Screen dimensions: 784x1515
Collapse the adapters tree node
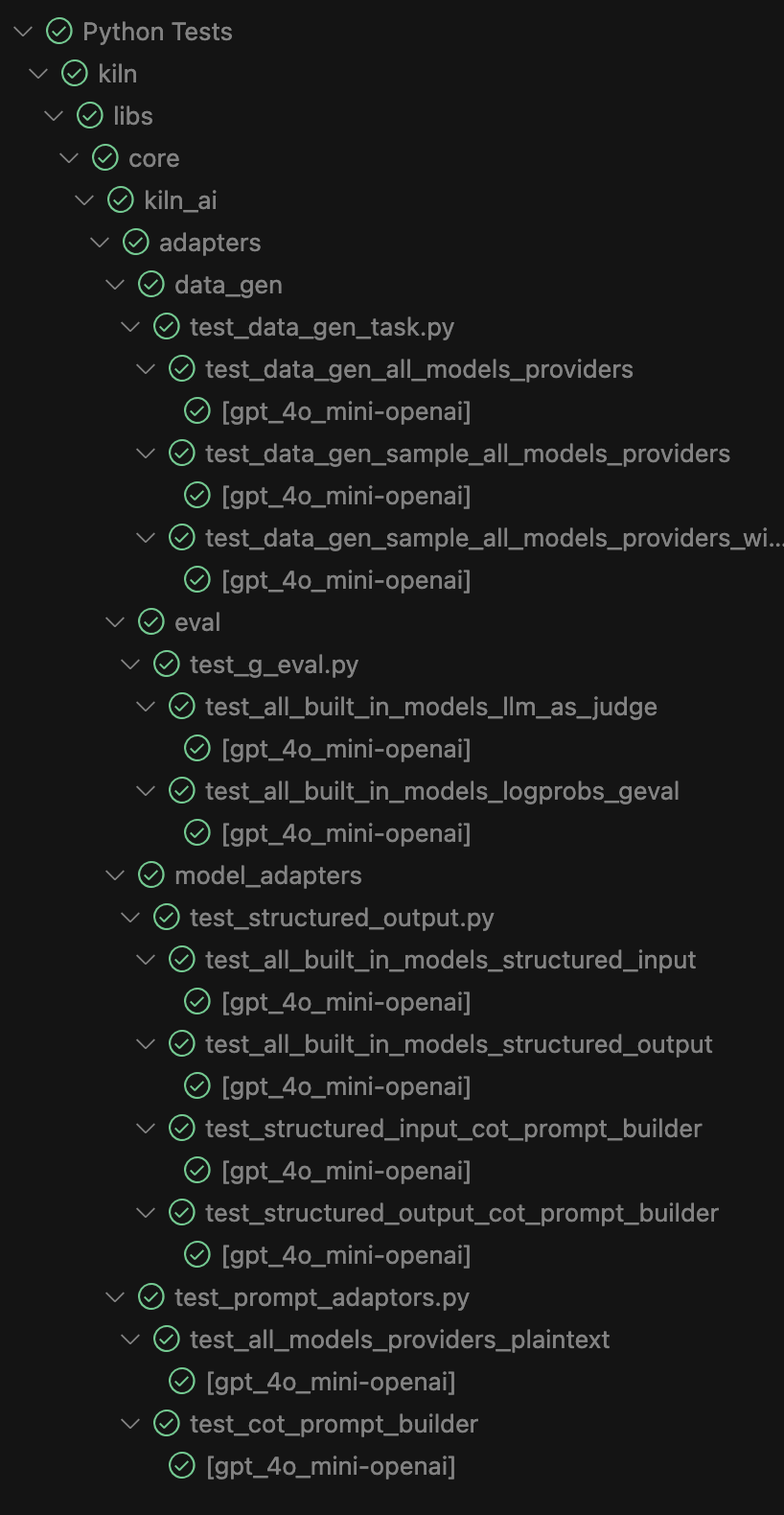100,242
